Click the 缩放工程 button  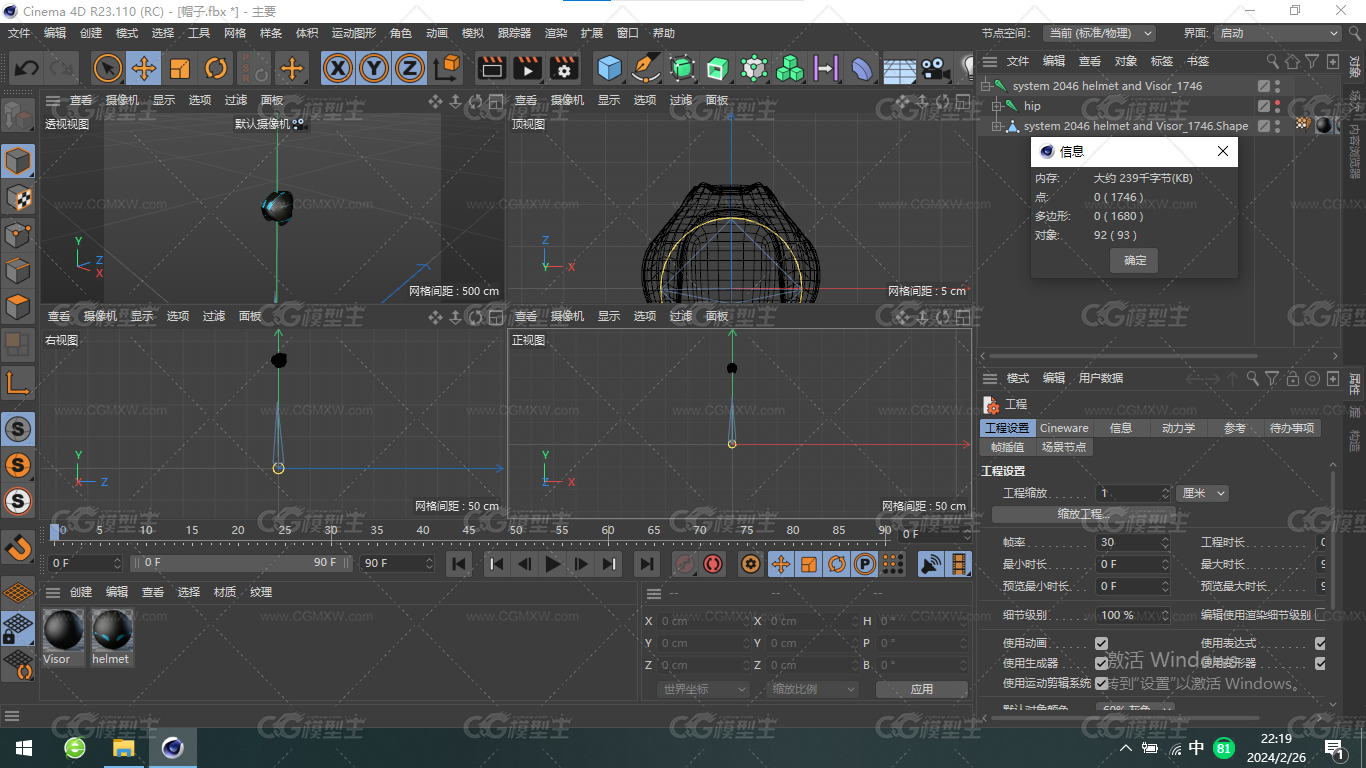[1084, 514]
